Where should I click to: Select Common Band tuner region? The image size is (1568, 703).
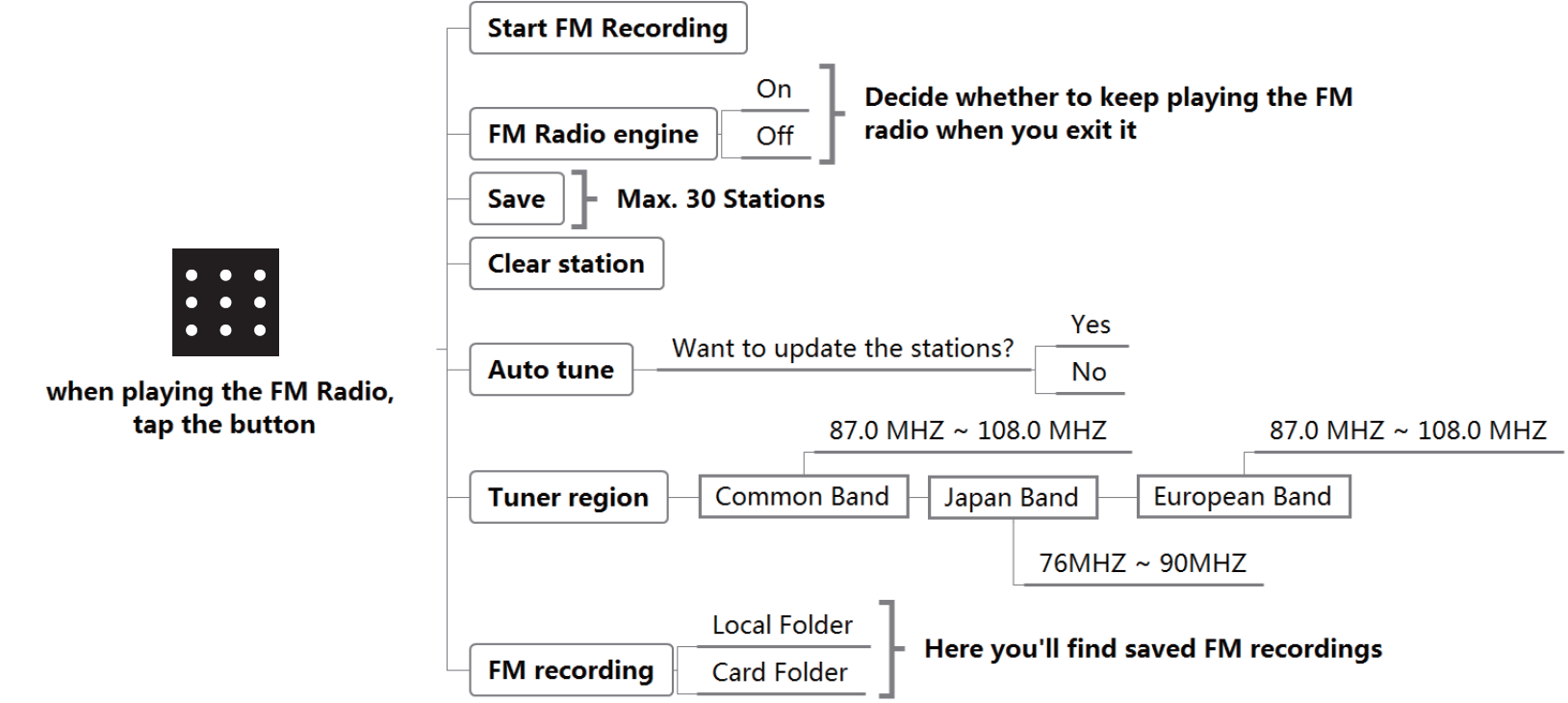tap(802, 497)
